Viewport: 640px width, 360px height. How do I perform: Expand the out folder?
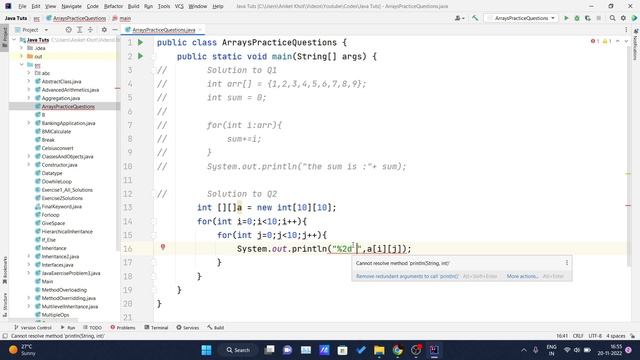(22, 56)
